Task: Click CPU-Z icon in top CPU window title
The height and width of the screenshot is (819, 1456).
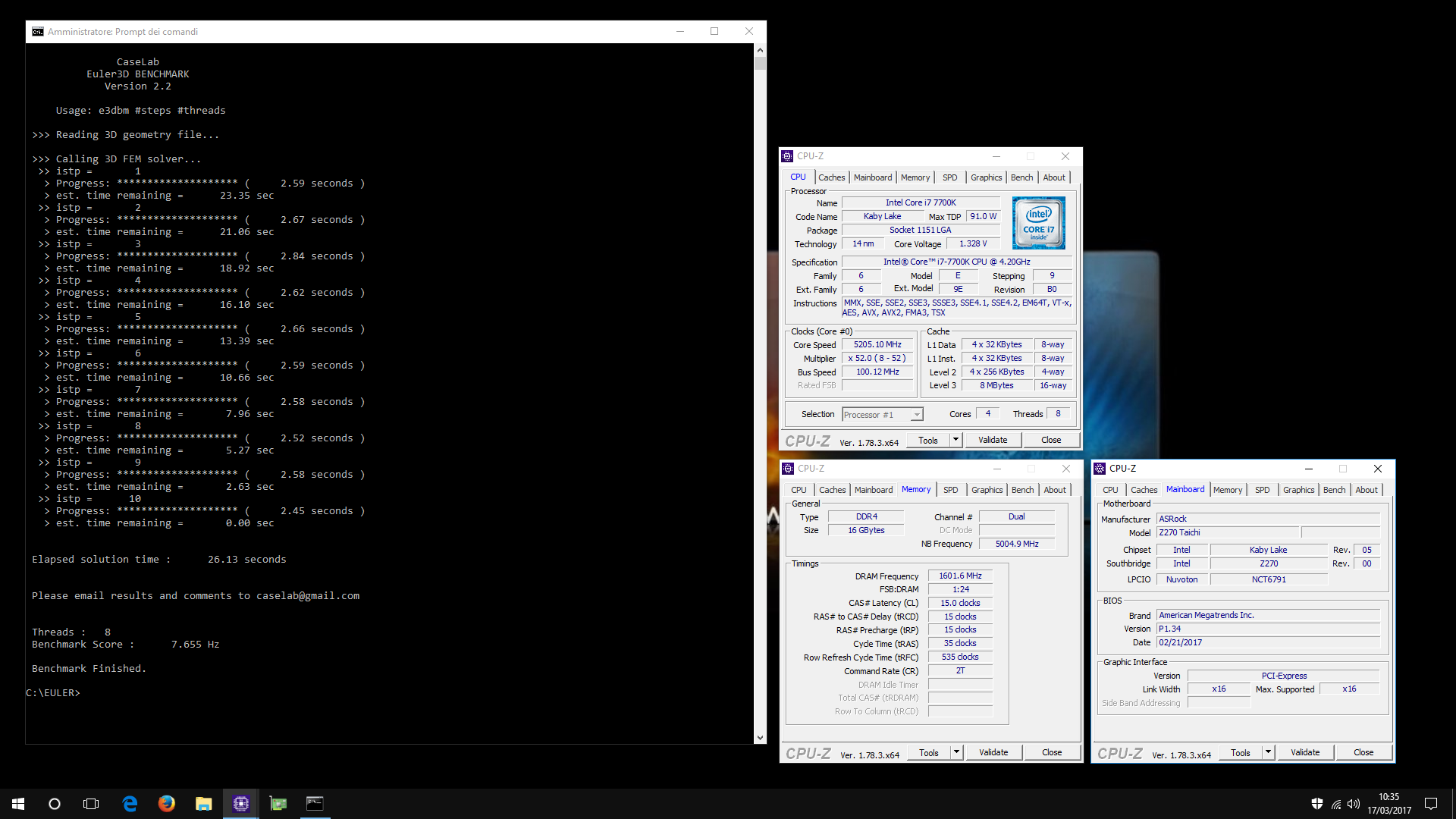Action: pyautogui.click(x=787, y=156)
